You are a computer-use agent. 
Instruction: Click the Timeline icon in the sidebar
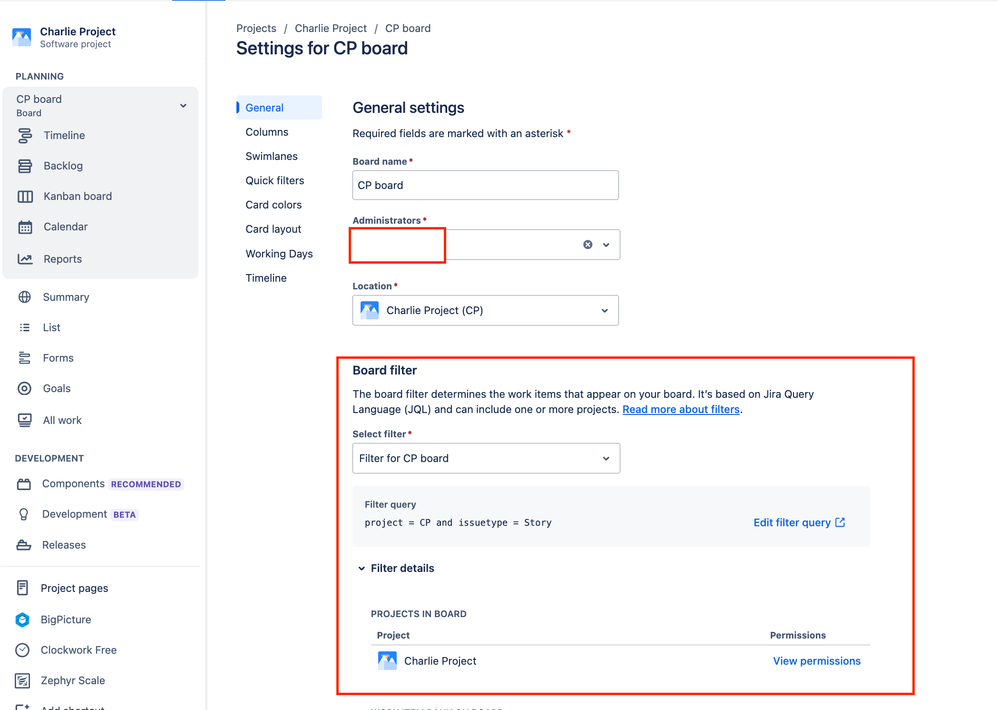25,136
